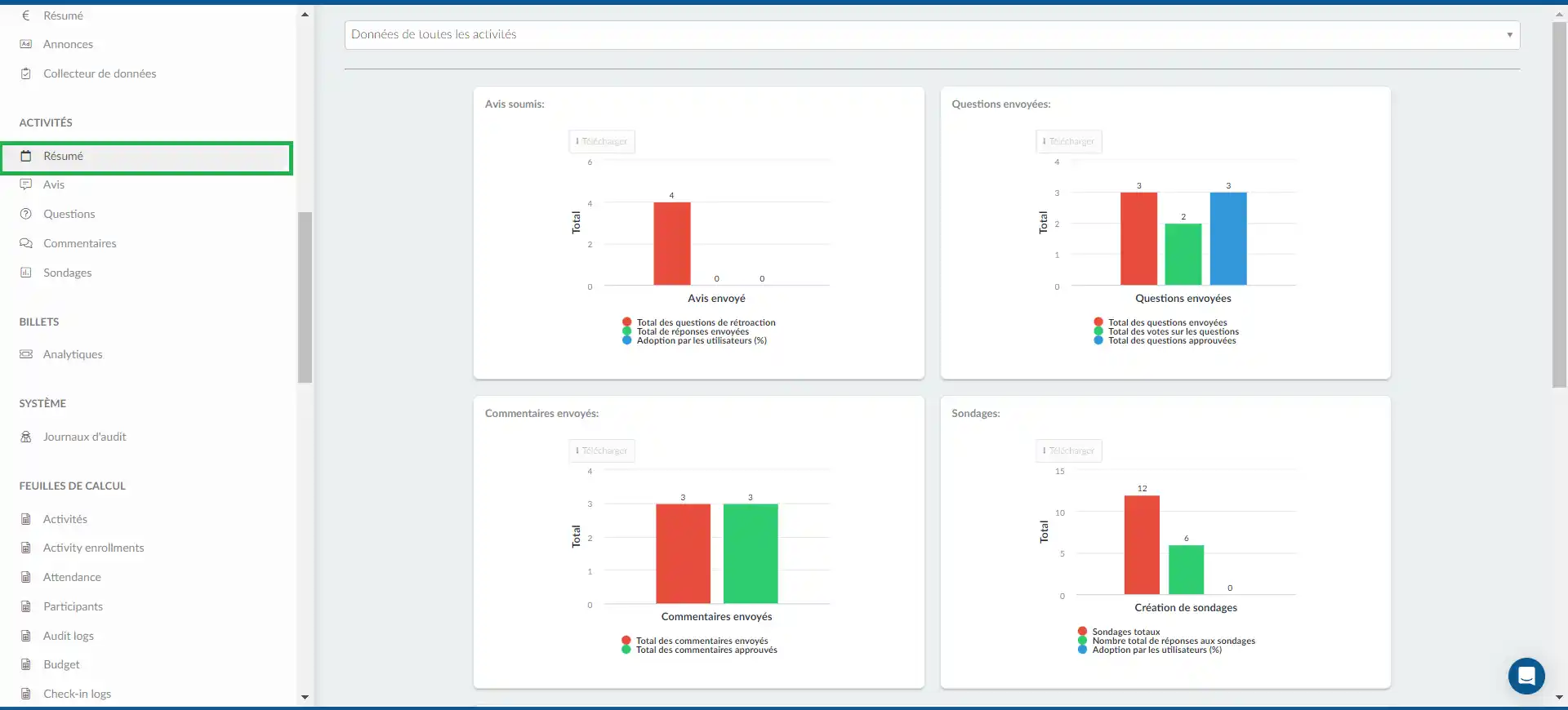Expand the Données de toutes les activités dropdown
This screenshot has height=710, width=1568.
click(932, 35)
